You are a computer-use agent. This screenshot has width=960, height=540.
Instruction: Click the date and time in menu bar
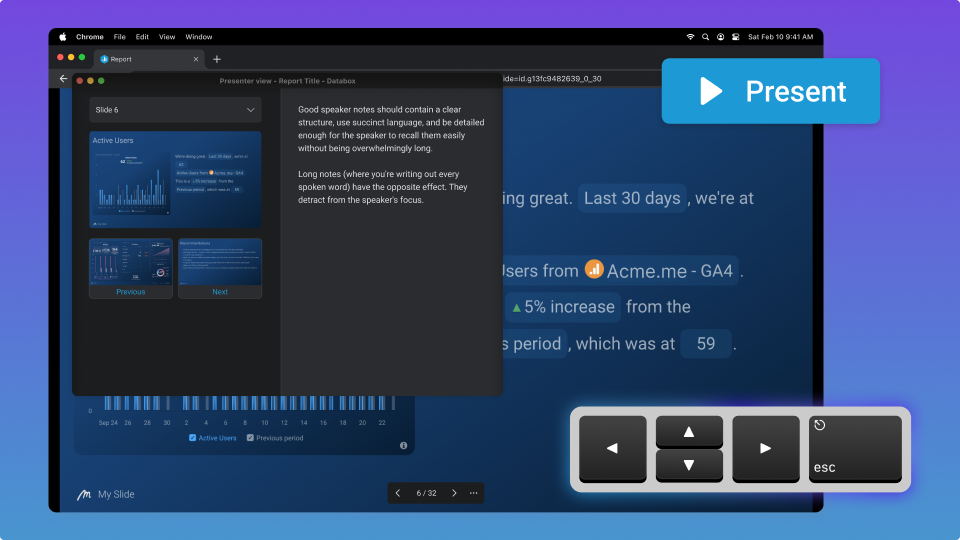pyautogui.click(x=781, y=37)
